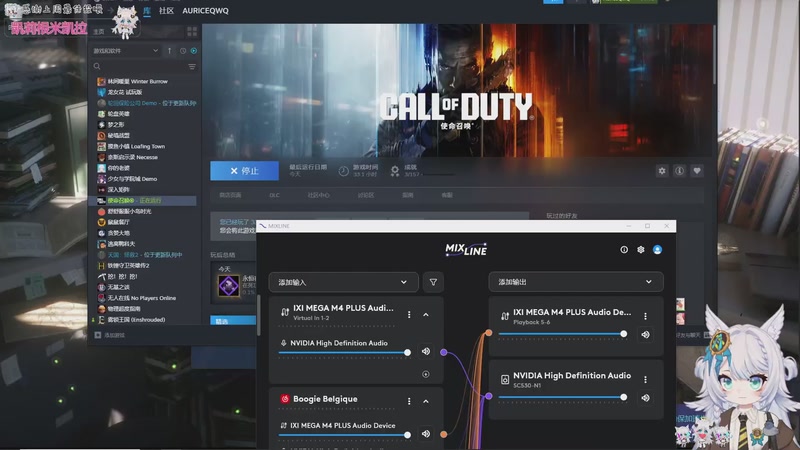
Task: Switch Steam library to grid view icon
Action: click(x=192, y=32)
